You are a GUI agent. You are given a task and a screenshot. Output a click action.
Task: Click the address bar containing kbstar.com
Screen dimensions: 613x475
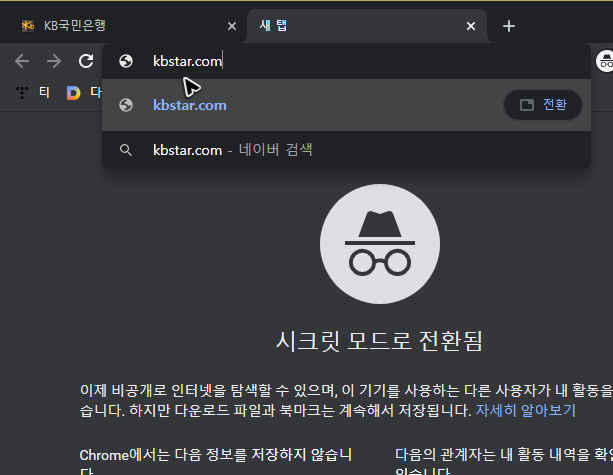346,61
